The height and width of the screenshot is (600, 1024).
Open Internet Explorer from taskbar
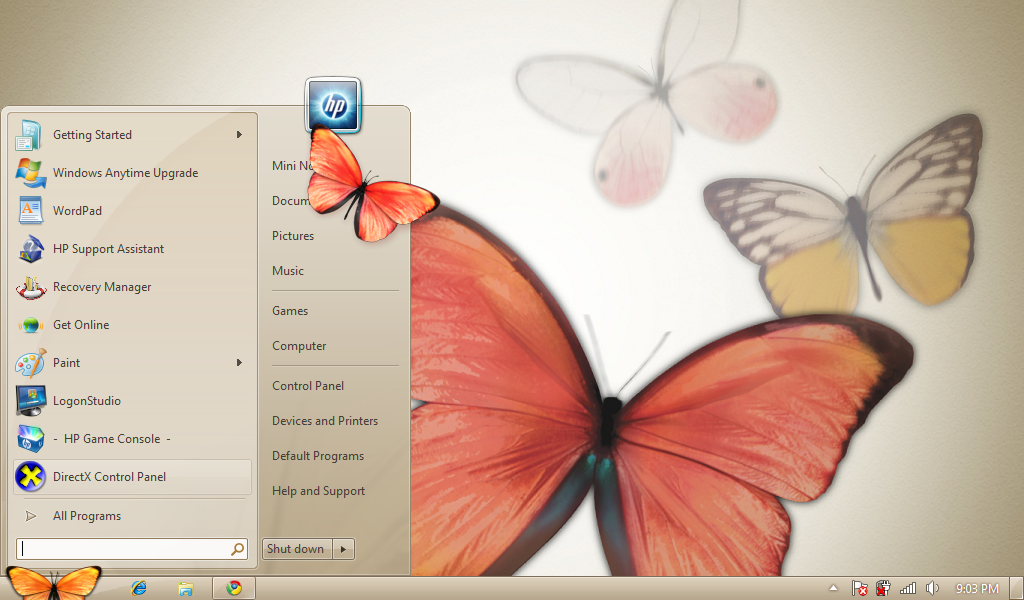tap(139, 588)
